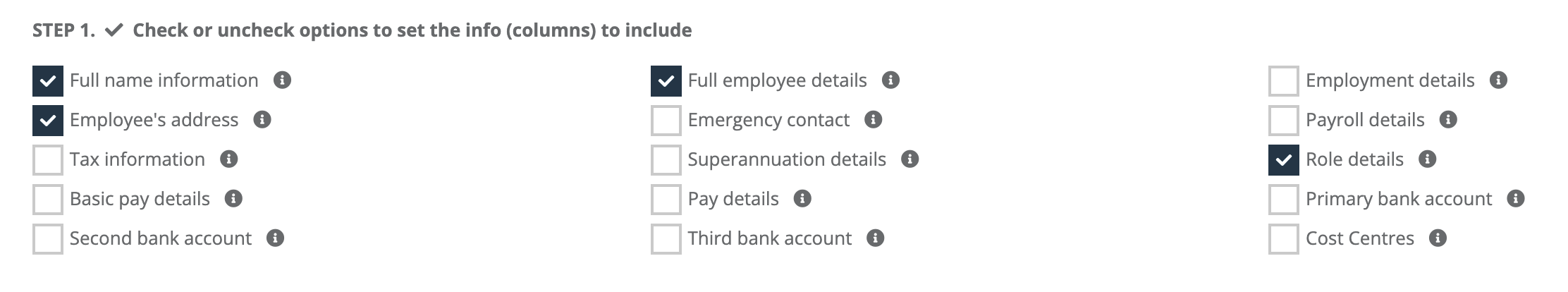Image resolution: width=1568 pixels, height=292 pixels.
Task: Click info icon beside Cost Centres
Action: 1438,238
